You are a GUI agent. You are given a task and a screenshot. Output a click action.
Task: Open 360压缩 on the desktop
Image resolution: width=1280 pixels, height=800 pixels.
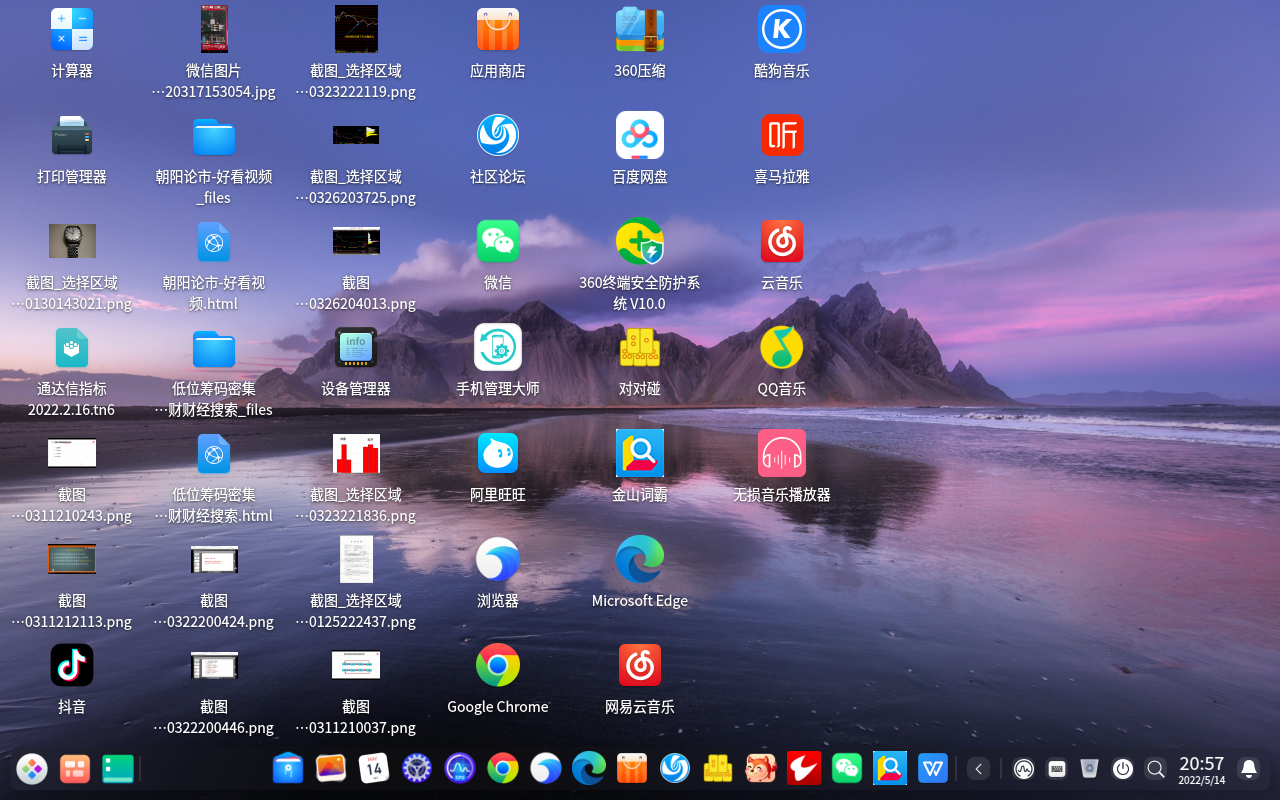point(640,30)
